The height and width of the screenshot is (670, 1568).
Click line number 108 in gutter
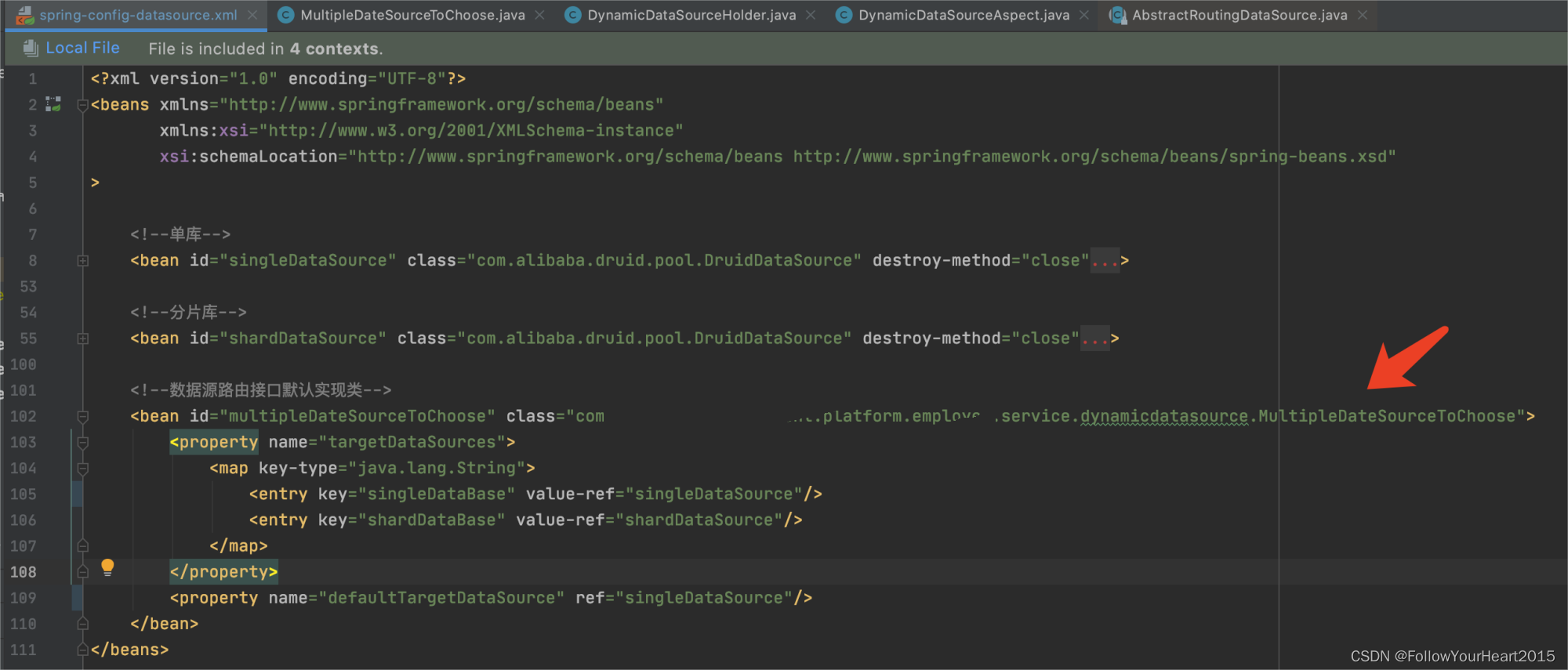tap(24, 572)
